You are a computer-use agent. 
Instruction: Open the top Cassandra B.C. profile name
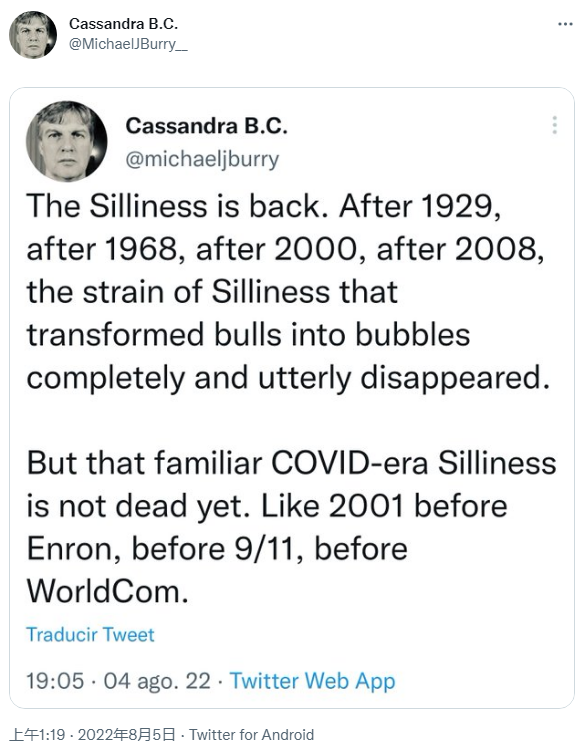[x=123, y=23]
